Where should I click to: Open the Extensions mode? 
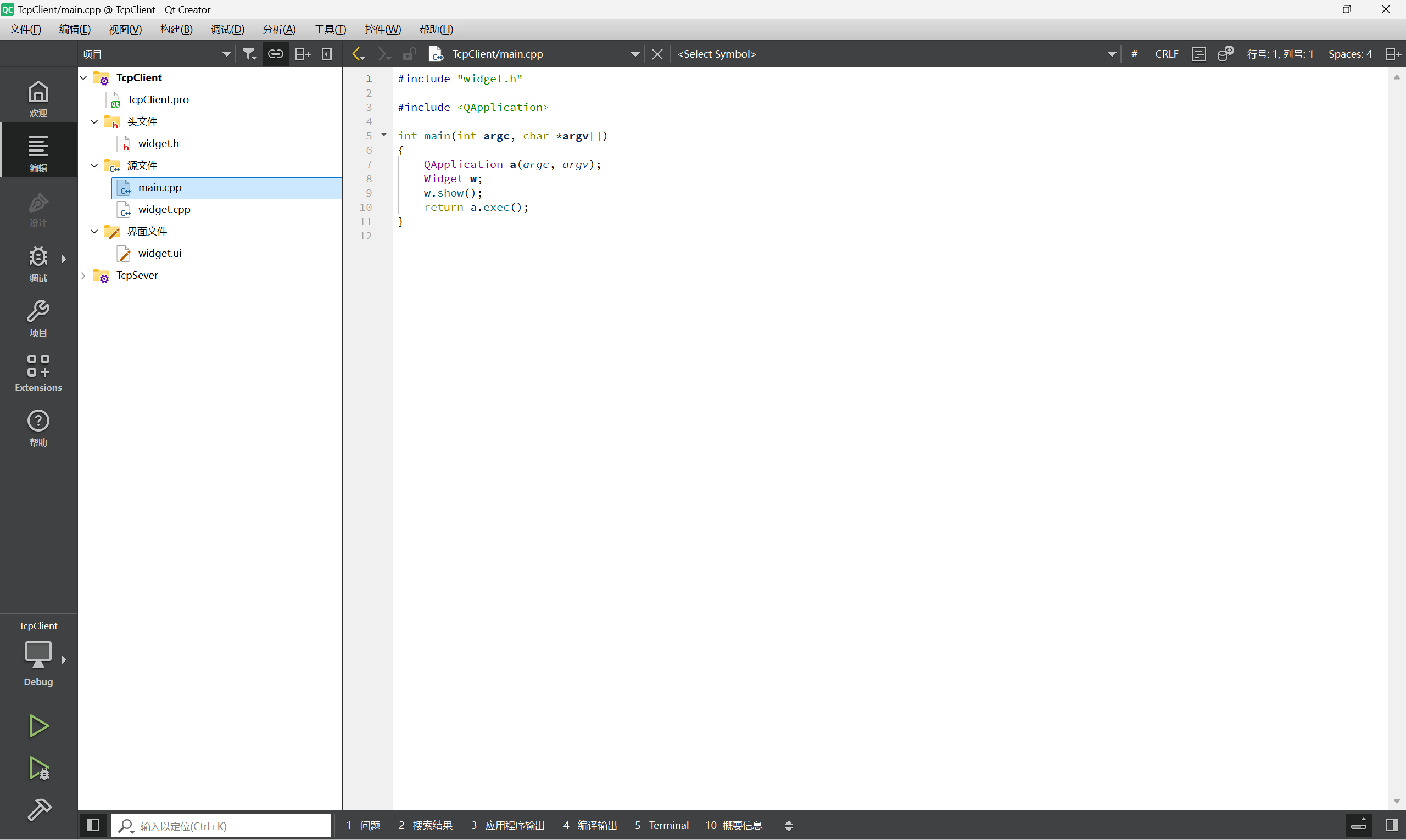click(38, 373)
